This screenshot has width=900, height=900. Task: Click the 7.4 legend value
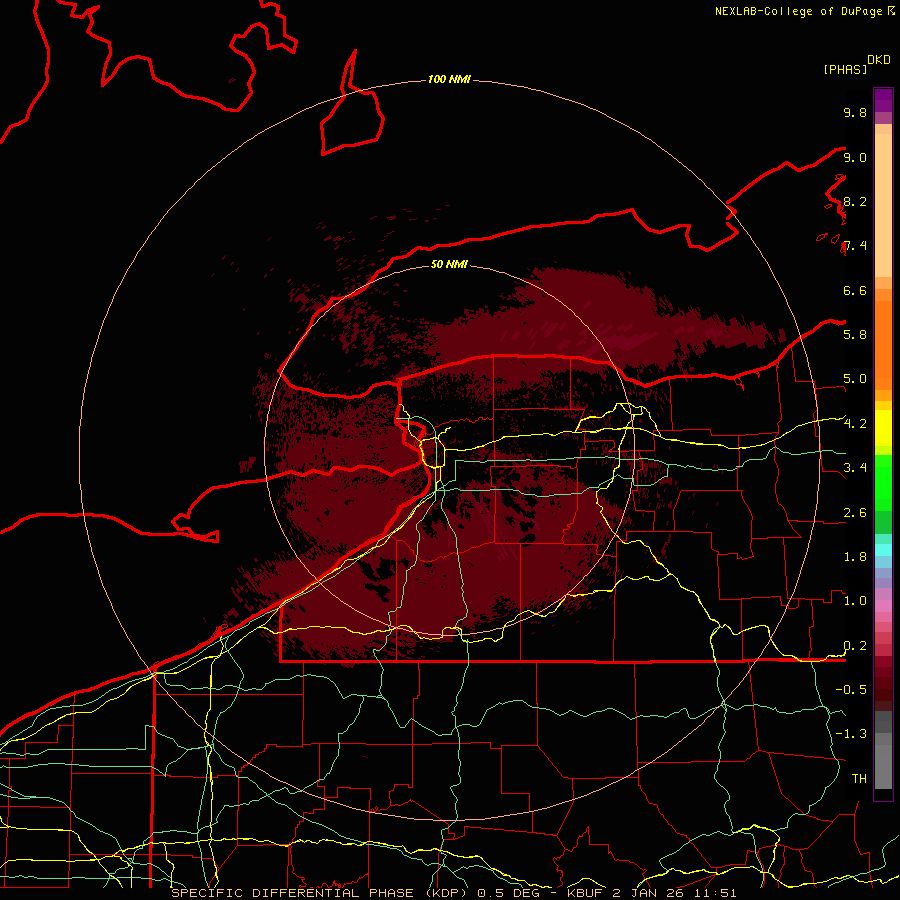(855, 246)
